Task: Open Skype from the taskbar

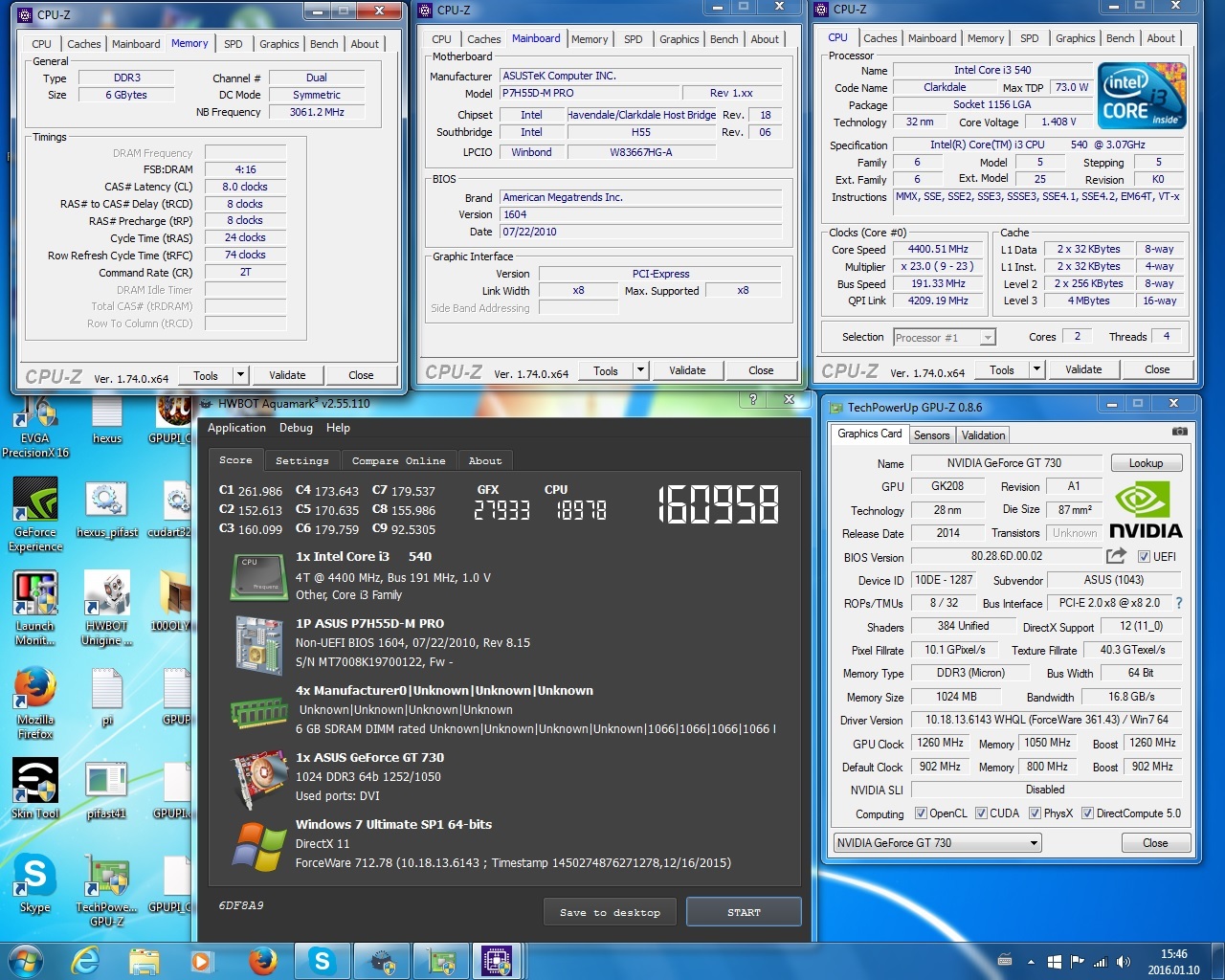Action: pyautogui.click(x=322, y=960)
